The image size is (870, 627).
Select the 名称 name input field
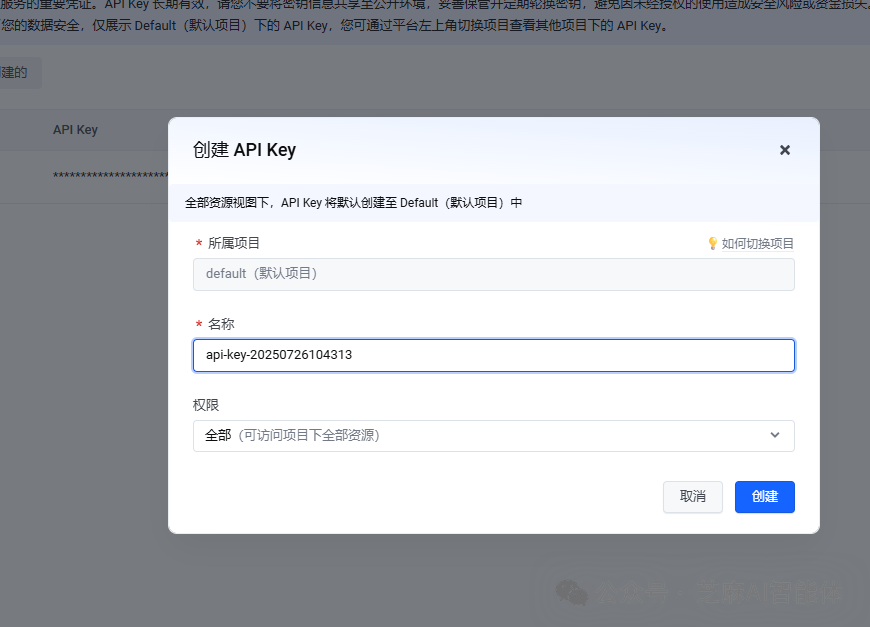tap(494, 355)
